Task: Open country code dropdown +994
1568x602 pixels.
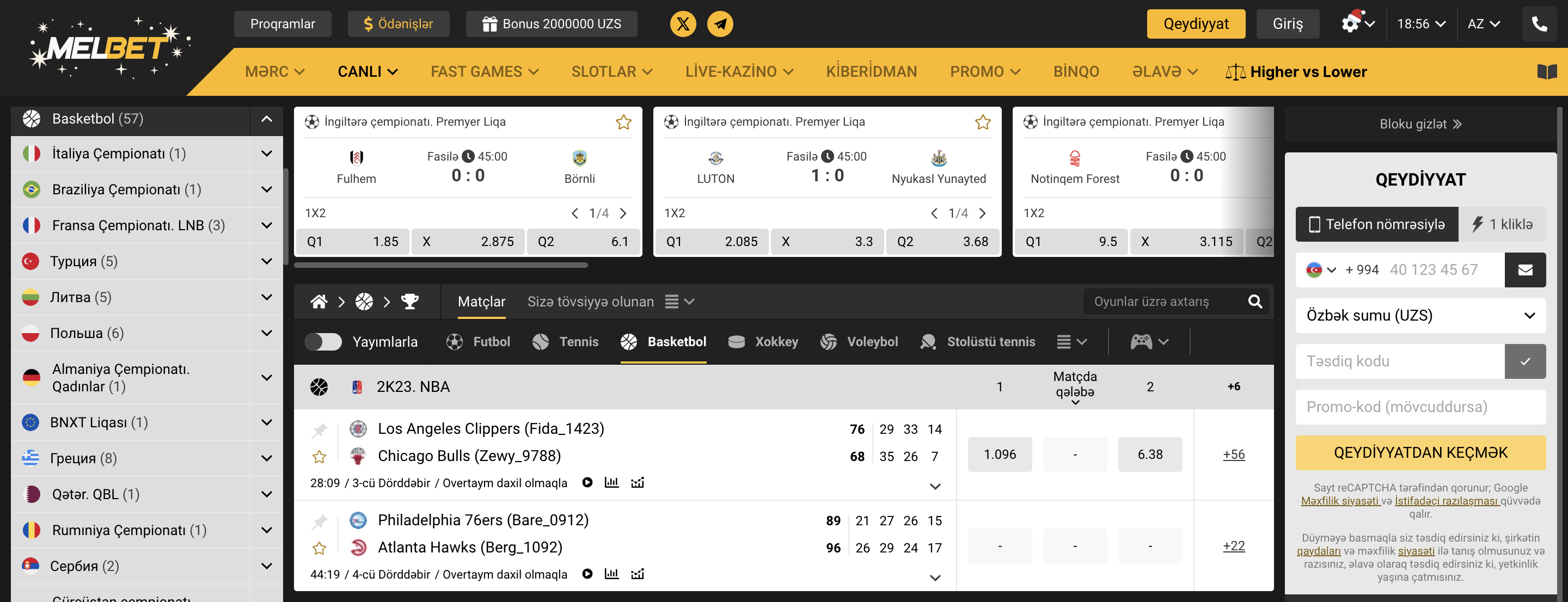Action: click(x=1321, y=269)
